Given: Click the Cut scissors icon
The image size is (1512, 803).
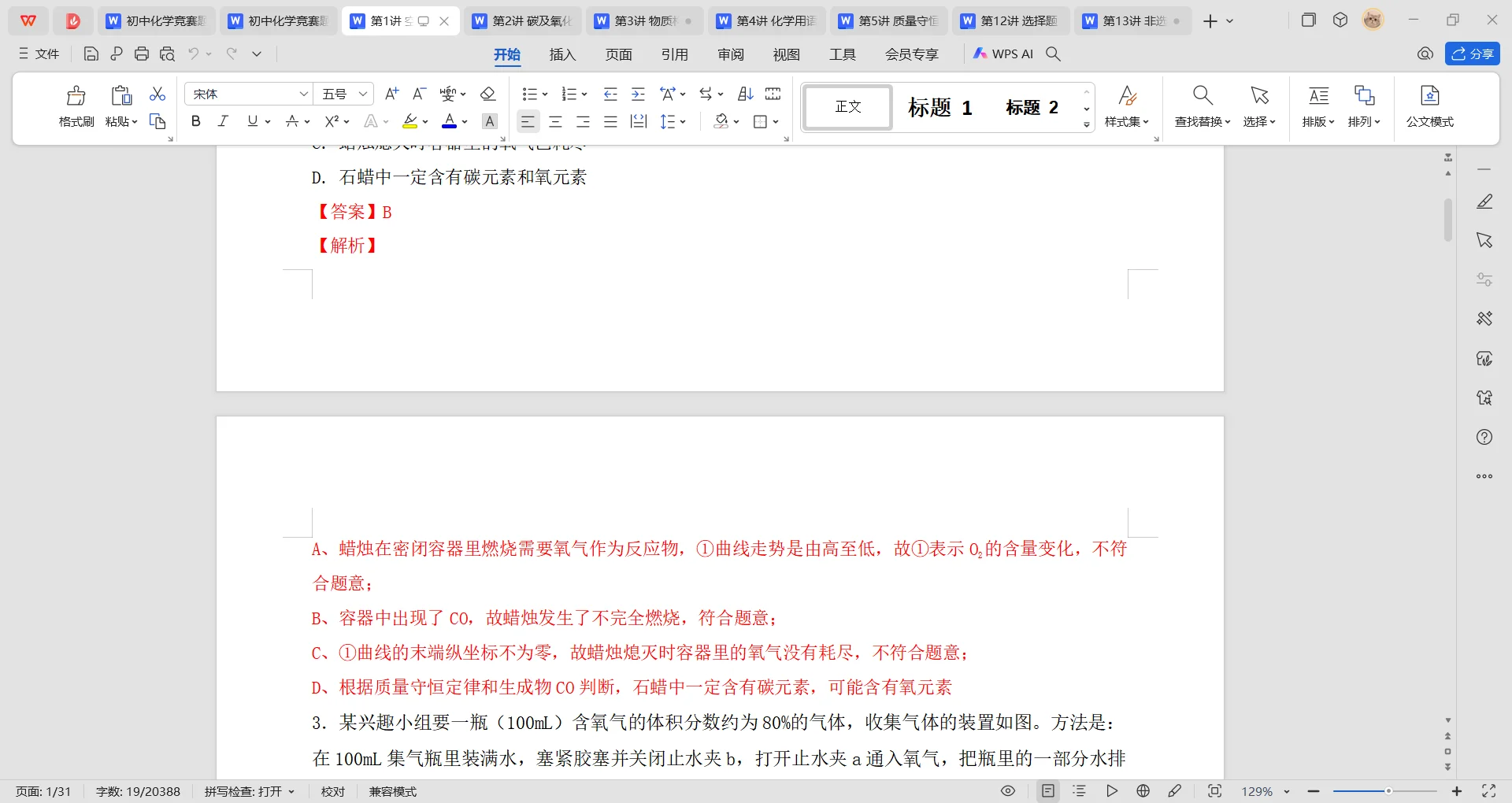Looking at the screenshot, I should [x=157, y=94].
